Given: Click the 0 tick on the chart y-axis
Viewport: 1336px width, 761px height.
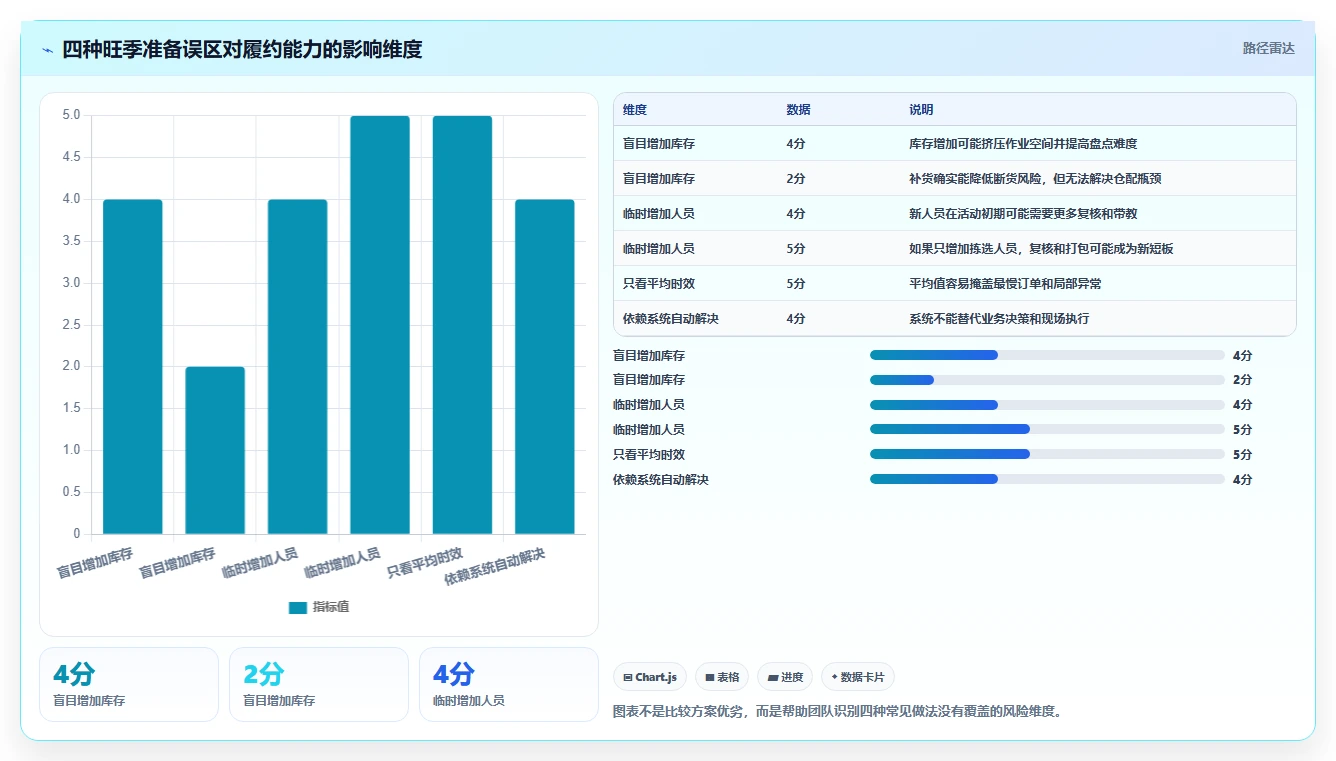Looking at the screenshot, I should pyautogui.click(x=76, y=534).
